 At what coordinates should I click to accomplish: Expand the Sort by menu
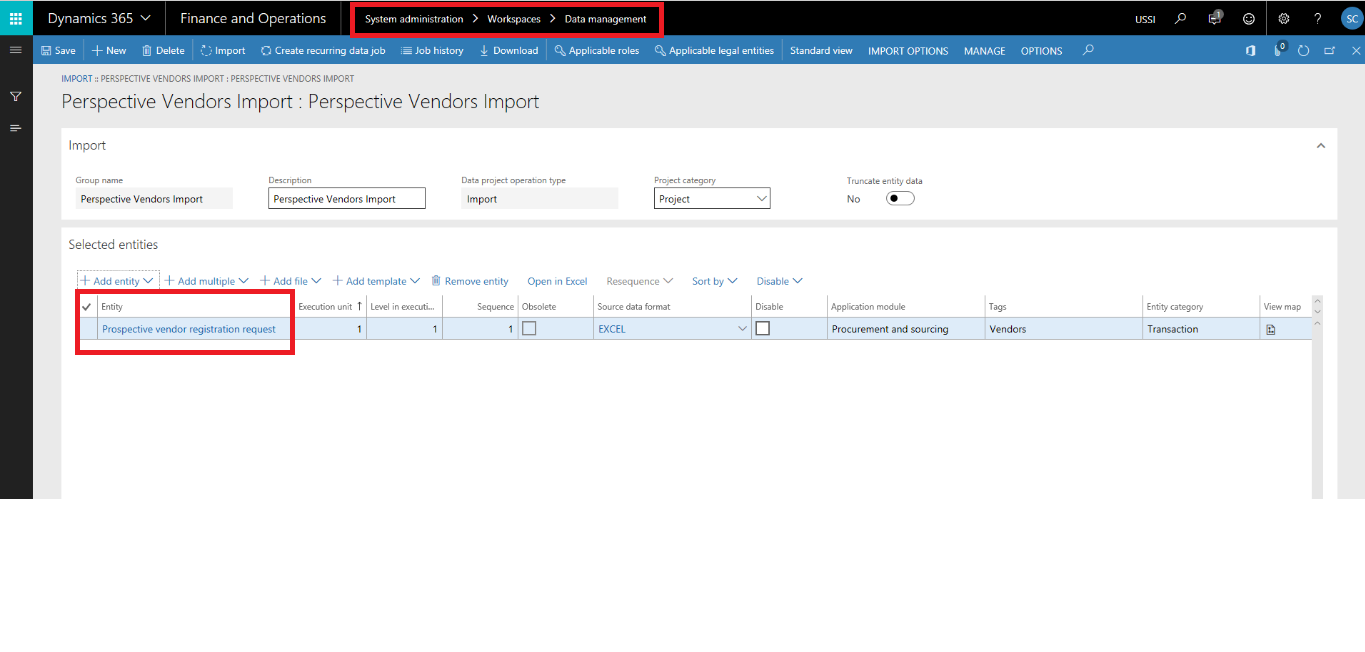[714, 281]
